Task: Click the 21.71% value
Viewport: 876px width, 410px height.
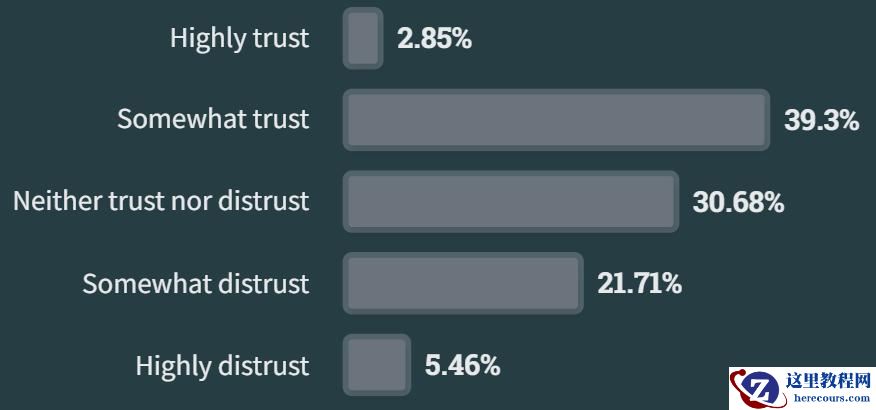Action: coord(640,284)
